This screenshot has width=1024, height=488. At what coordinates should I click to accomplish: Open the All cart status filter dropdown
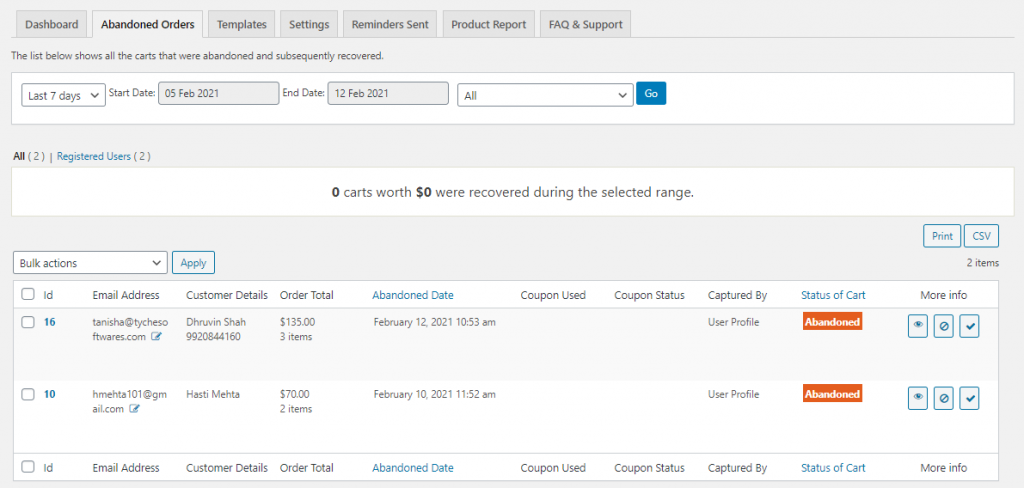(x=545, y=95)
